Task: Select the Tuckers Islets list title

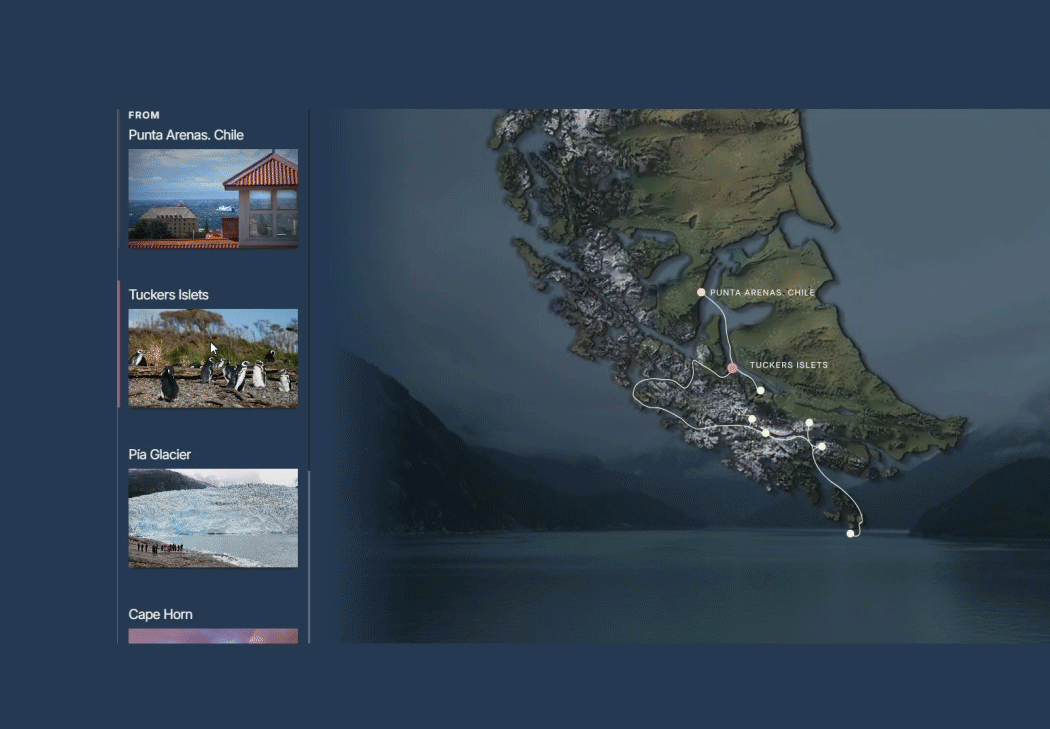Action: pyautogui.click(x=169, y=295)
